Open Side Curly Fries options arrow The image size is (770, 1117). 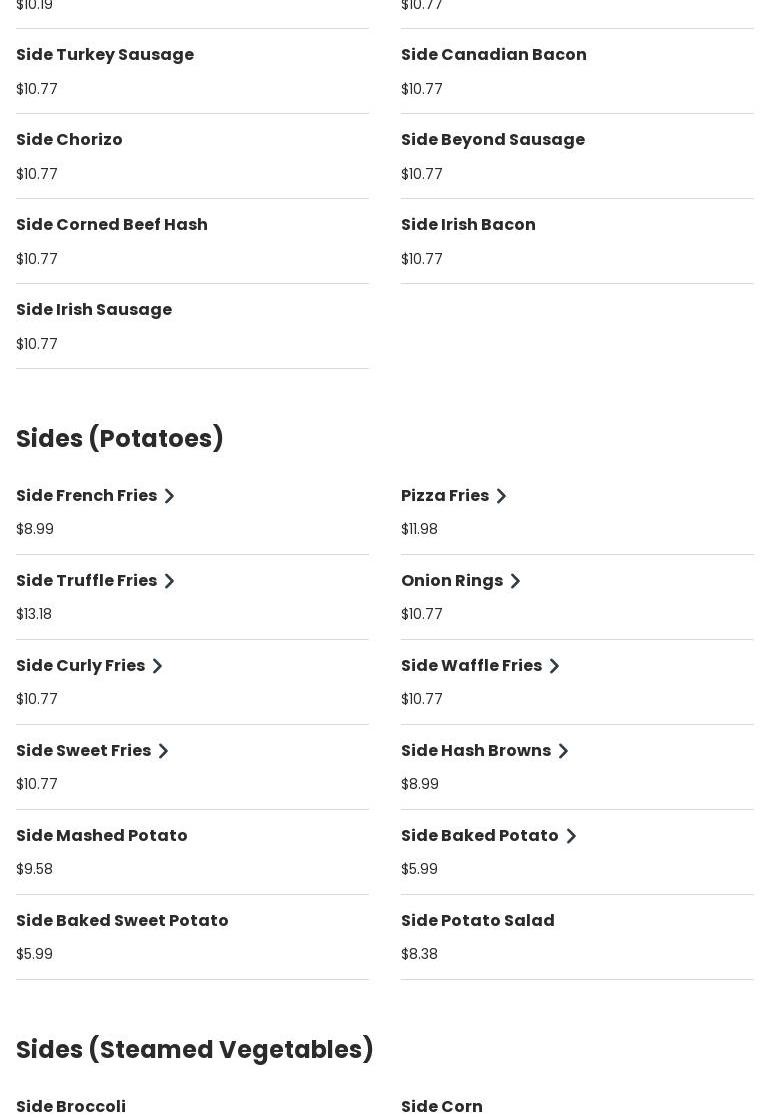pos(158,666)
